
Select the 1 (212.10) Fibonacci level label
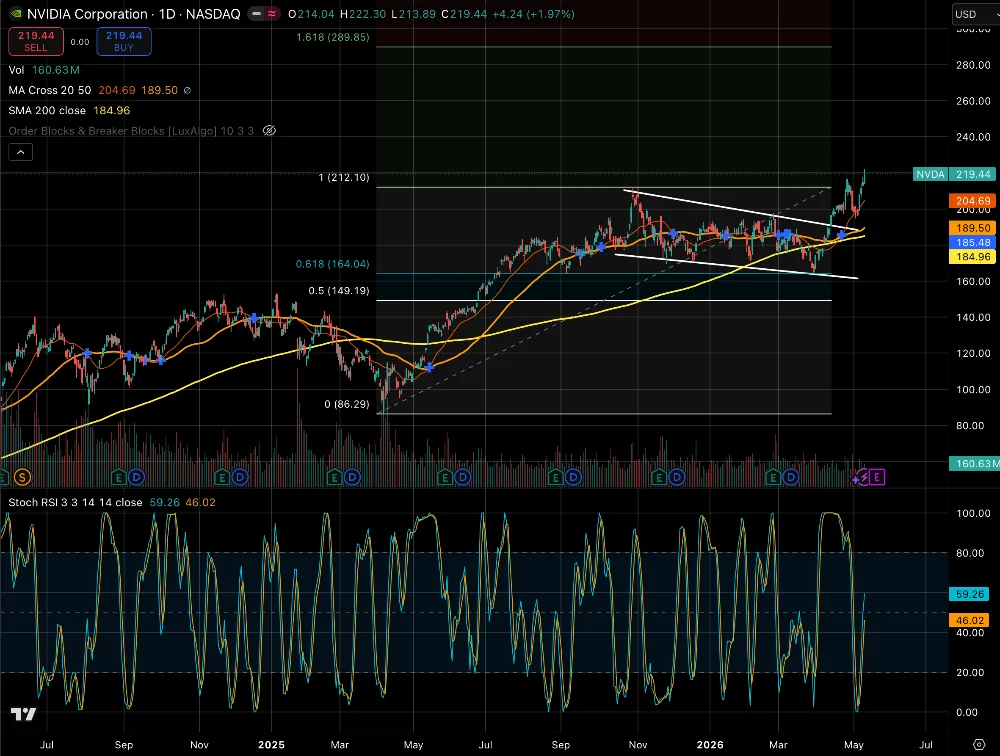(x=344, y=177)
